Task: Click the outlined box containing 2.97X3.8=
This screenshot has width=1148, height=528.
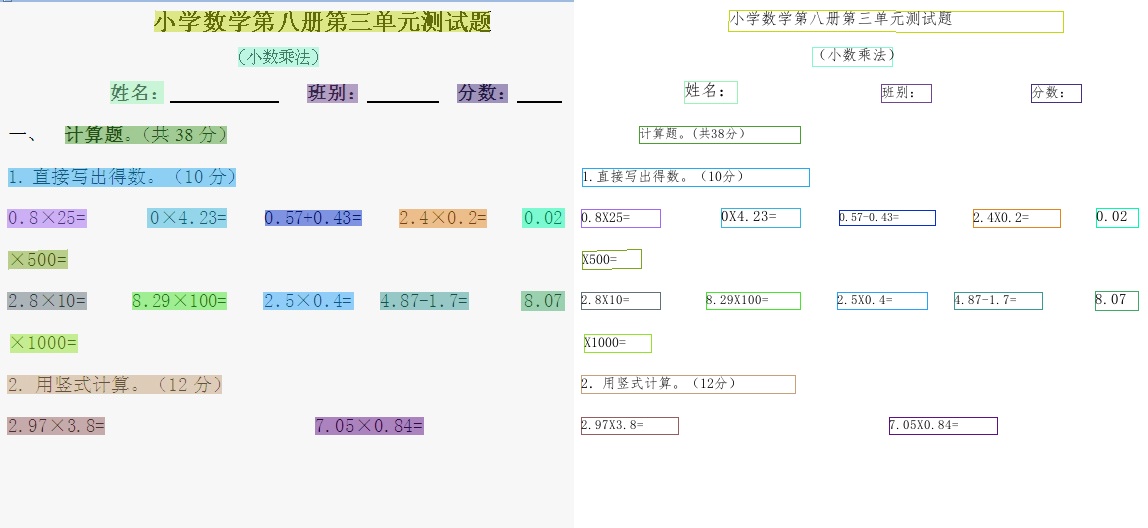Action: pos(629,426)
